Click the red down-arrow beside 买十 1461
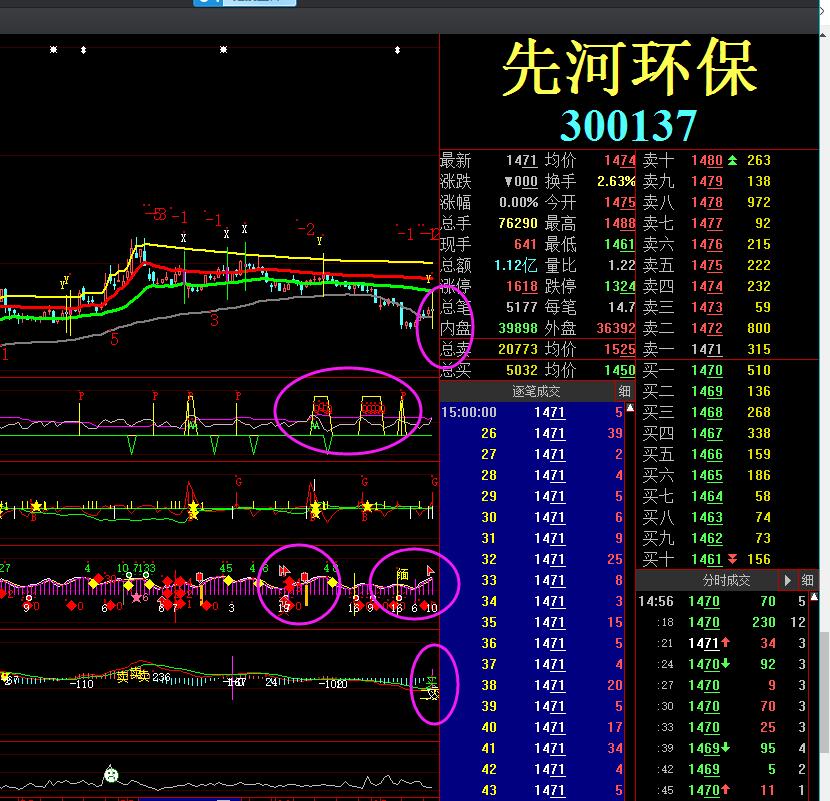 point(732,559)
